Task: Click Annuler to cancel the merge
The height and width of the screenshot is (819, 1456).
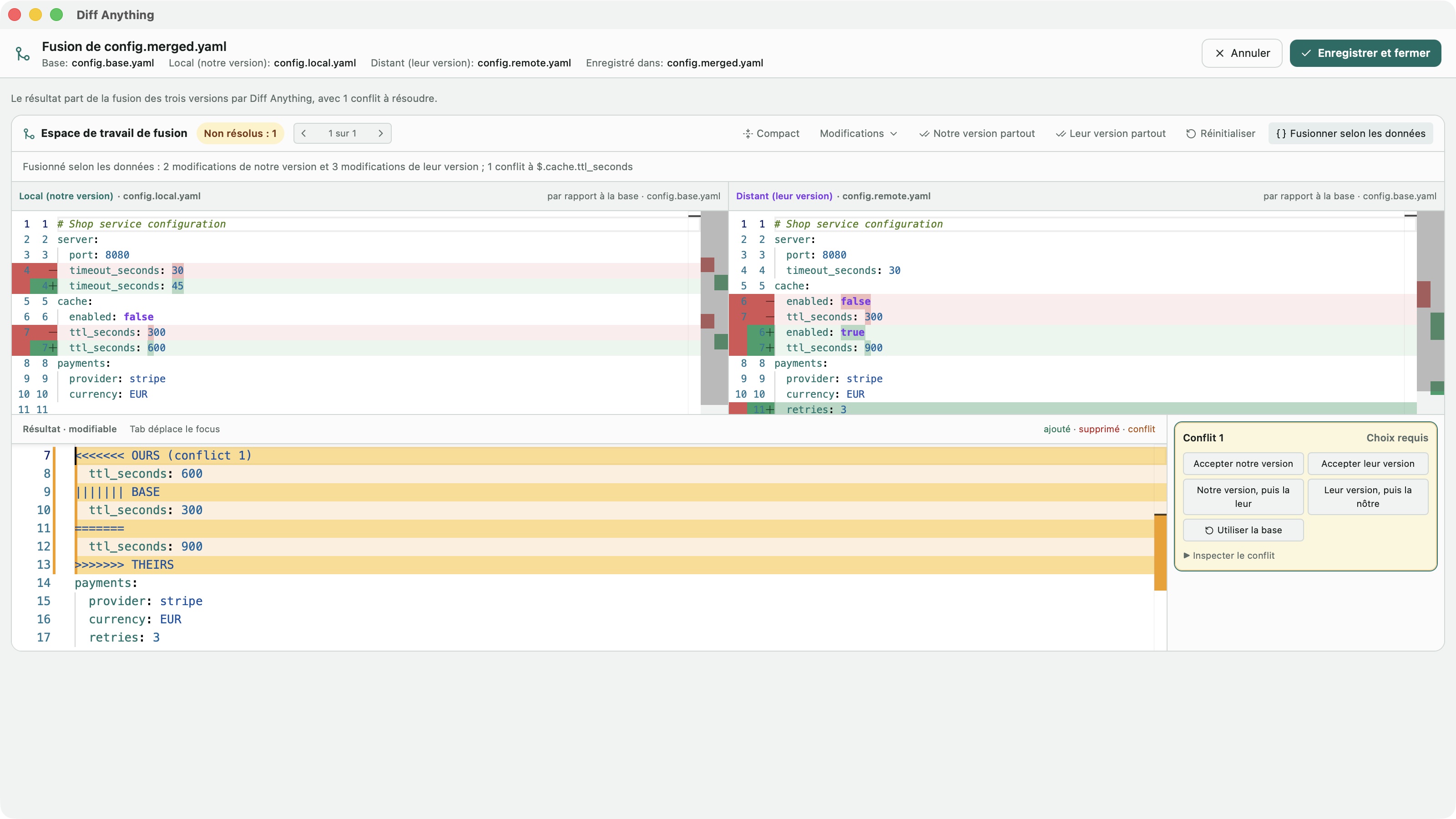Action: pyautogui.click(x=1242, y=53)
